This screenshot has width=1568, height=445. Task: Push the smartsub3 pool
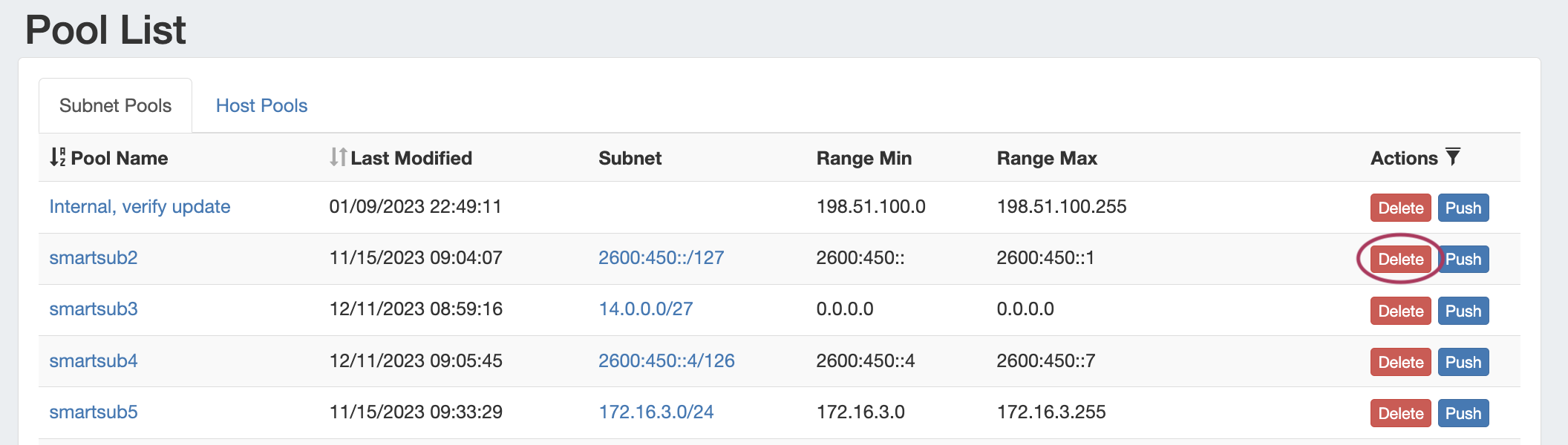point(1463,311)
